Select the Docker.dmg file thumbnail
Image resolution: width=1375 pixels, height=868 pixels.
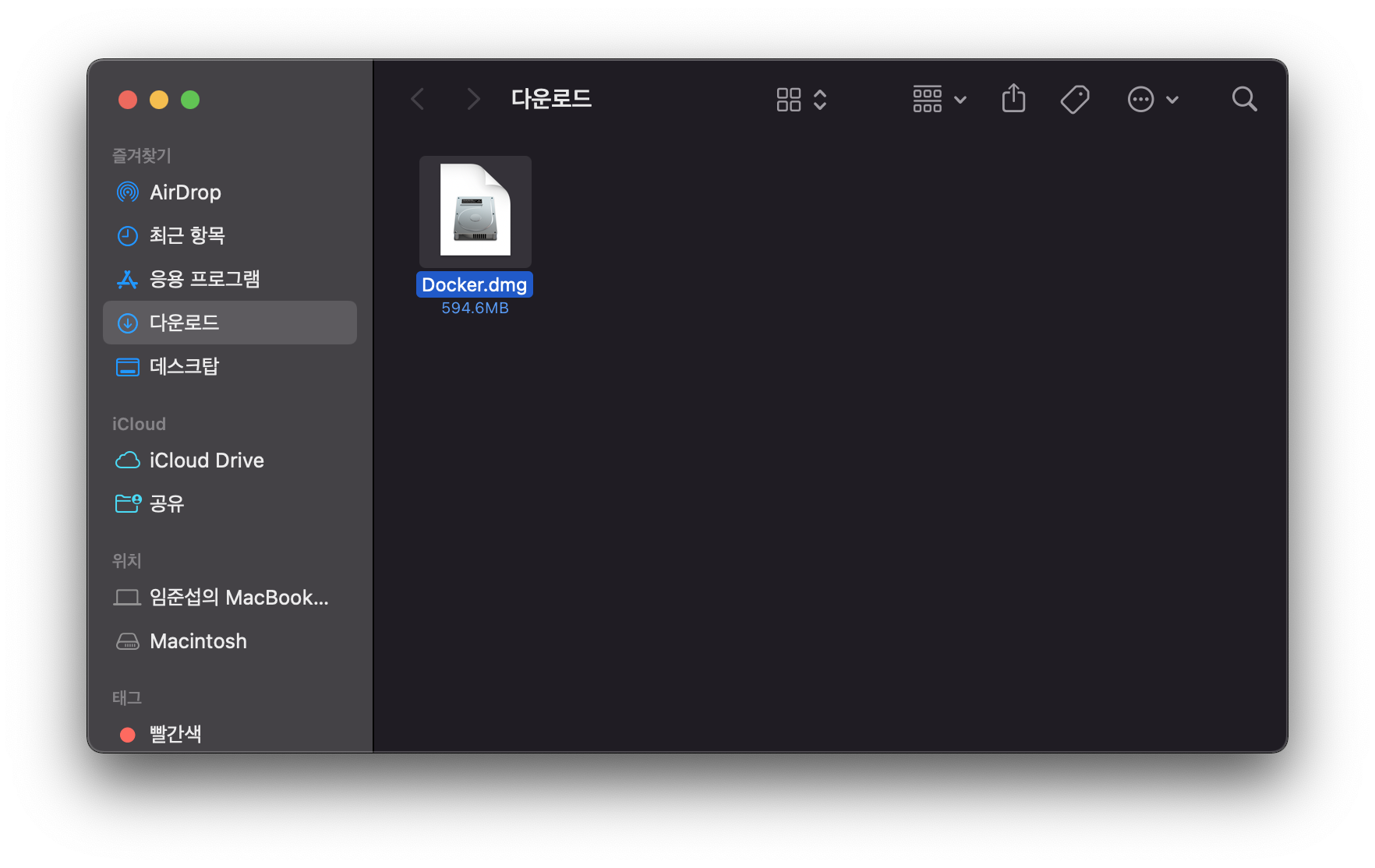pyautogui.click(x=475, y=211)
